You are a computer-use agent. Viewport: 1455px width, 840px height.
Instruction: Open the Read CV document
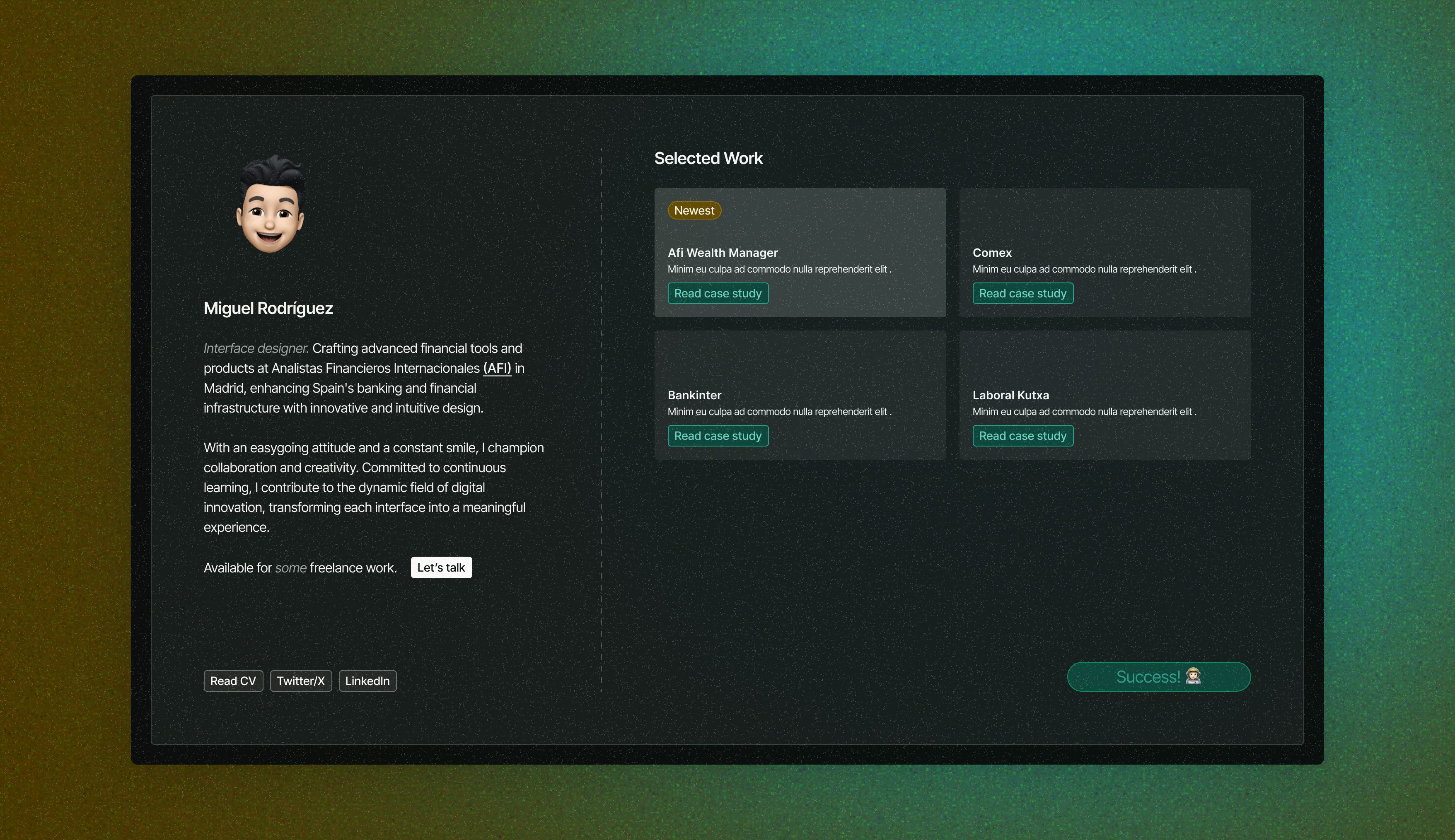(x=233, y=681)
